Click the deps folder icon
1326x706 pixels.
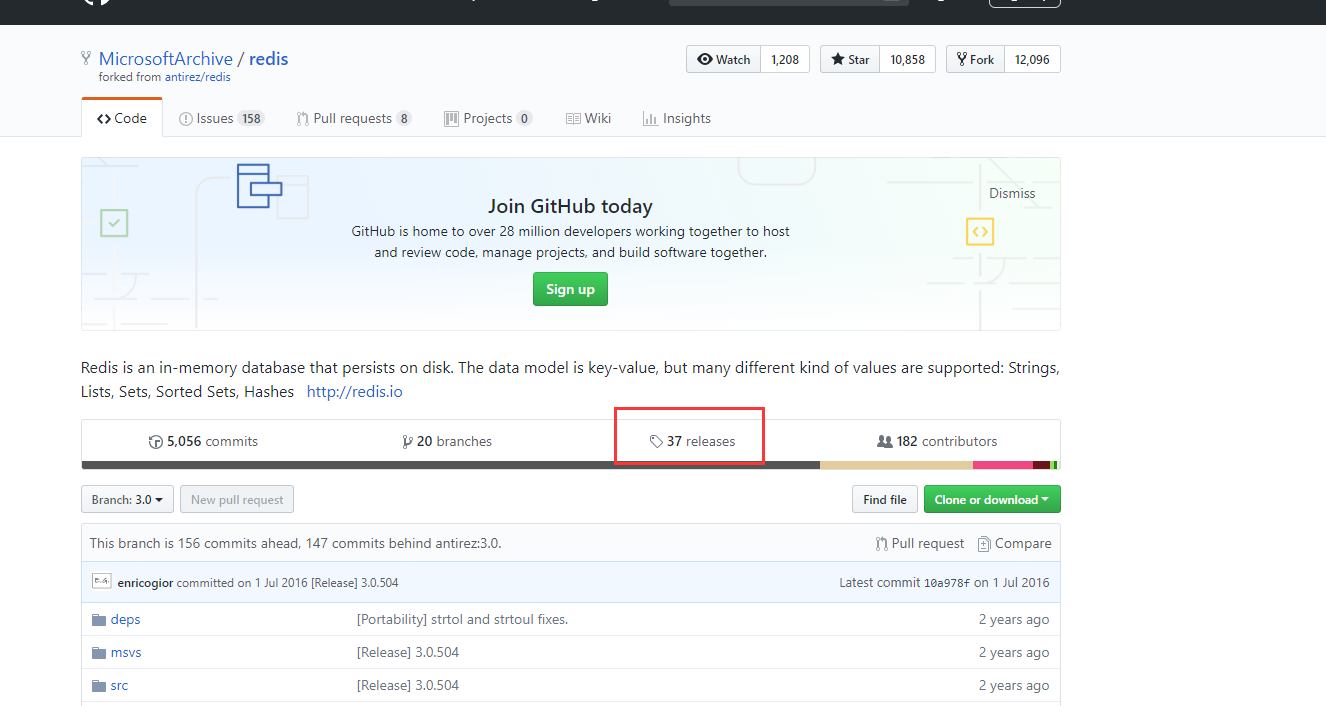tap(99, 619)
